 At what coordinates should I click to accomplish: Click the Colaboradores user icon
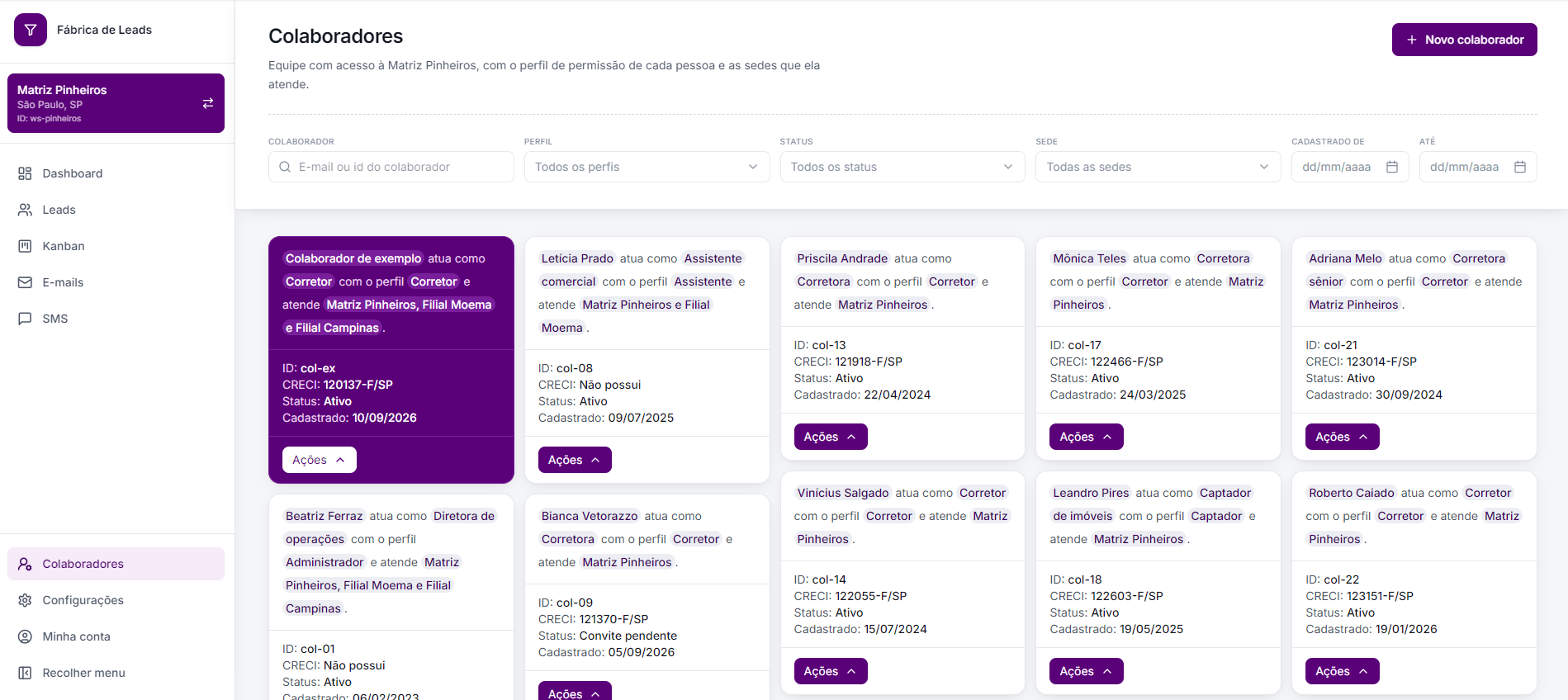25,564
